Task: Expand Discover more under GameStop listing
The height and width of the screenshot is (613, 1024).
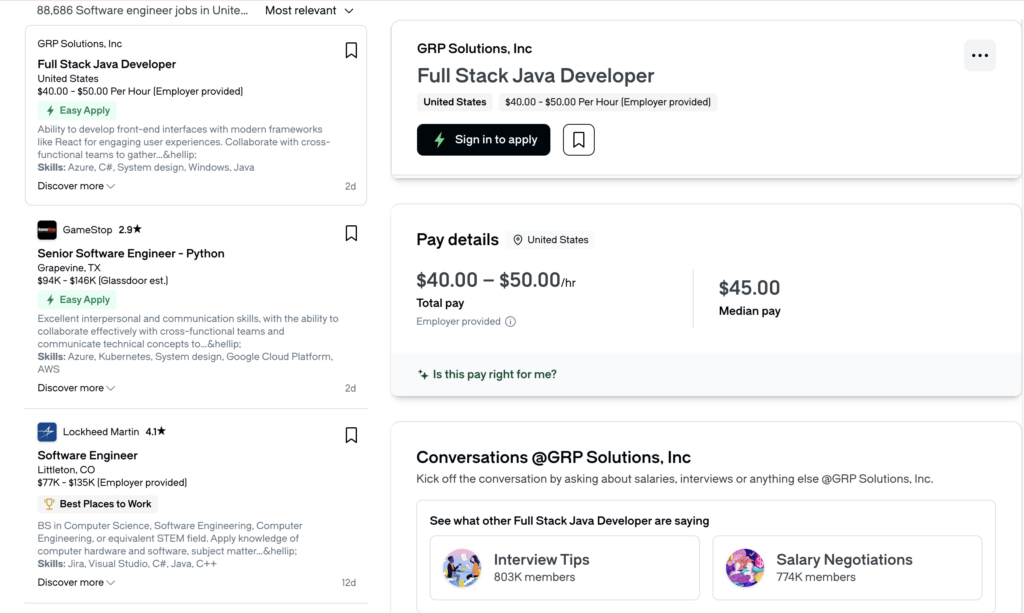Action: tap(76, 388)
